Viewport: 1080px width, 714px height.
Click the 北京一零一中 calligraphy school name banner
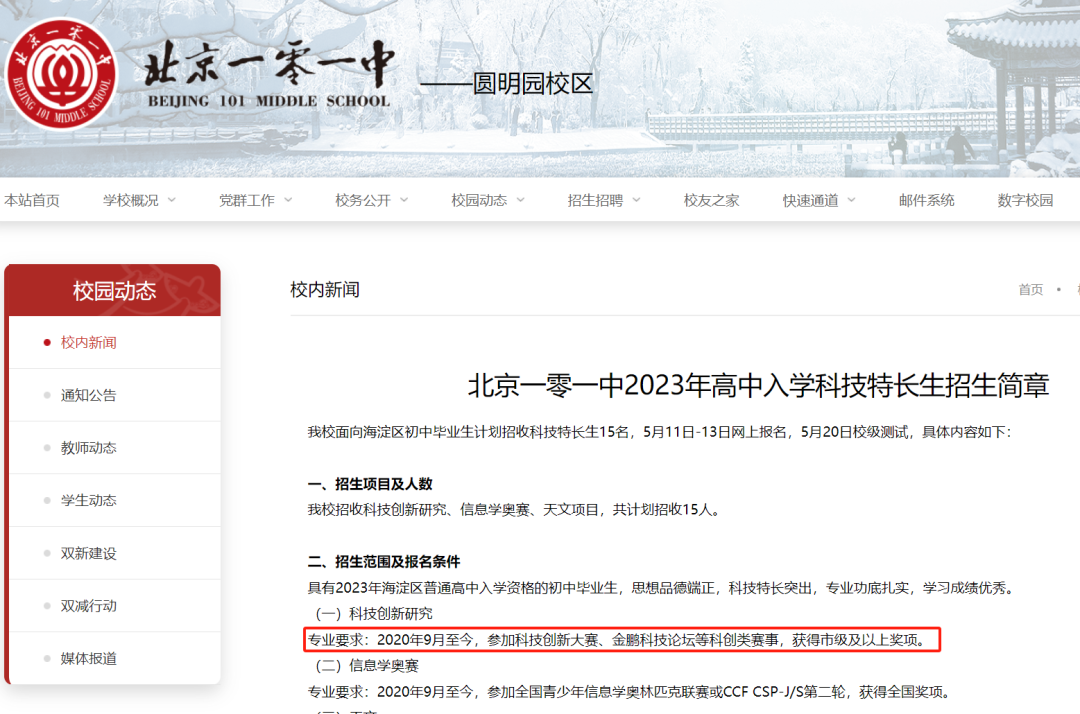(x=269, y=74)
